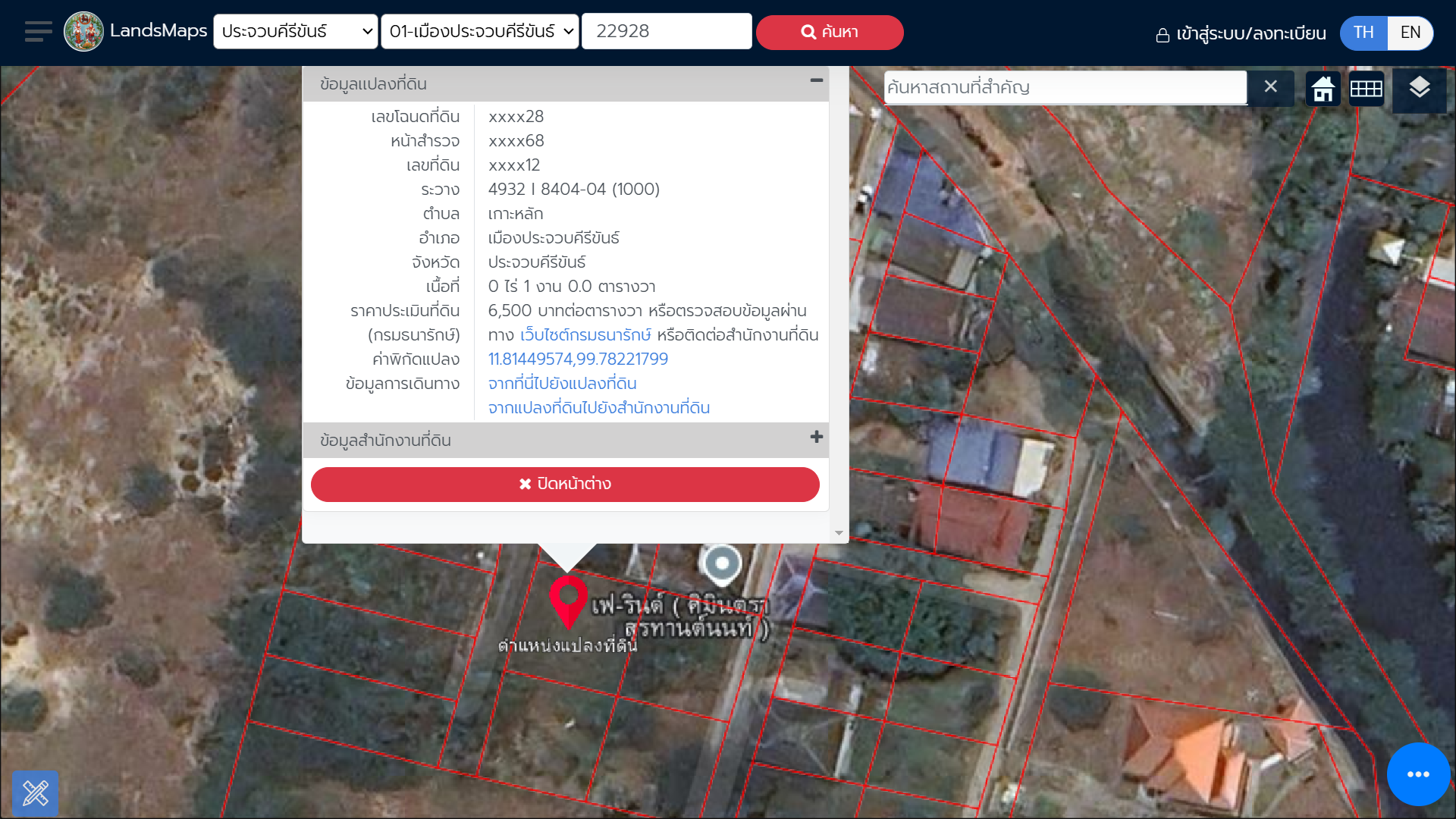This screenshot has height=819, width=1456.
Task: Click the ปิดหน้าต่าง close window button
Action: coord(565,485)
